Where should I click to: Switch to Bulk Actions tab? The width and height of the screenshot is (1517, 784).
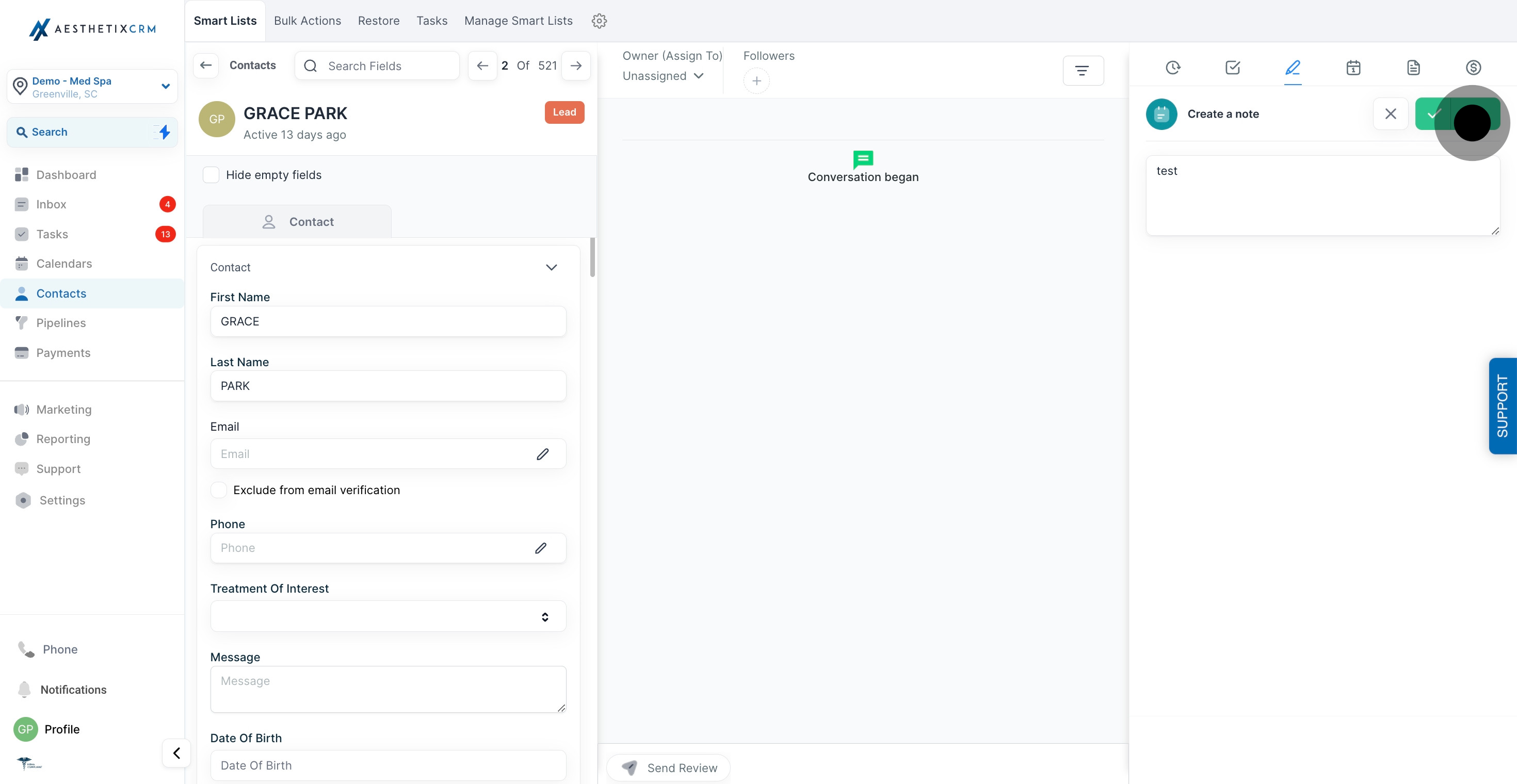click(308, 21)
